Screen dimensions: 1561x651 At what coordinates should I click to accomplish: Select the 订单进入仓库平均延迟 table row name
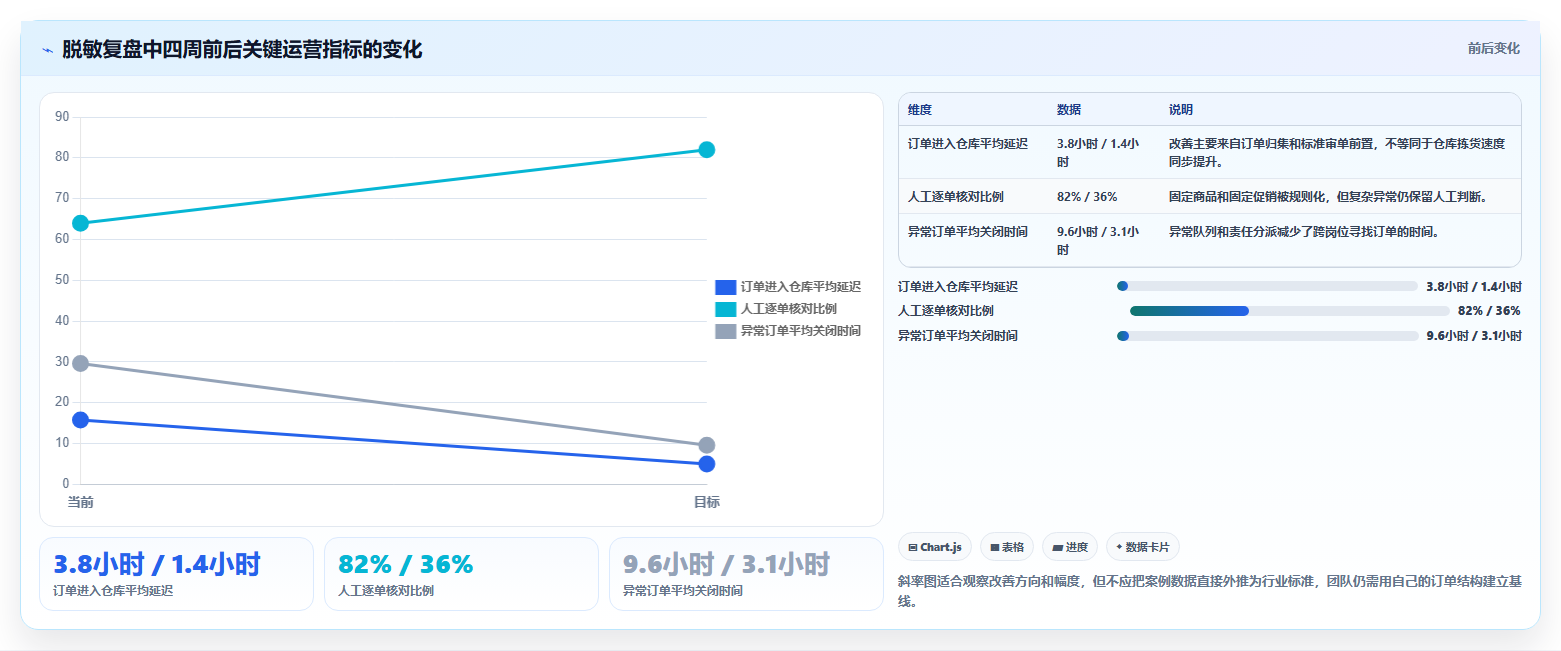[x=968, y=144]
